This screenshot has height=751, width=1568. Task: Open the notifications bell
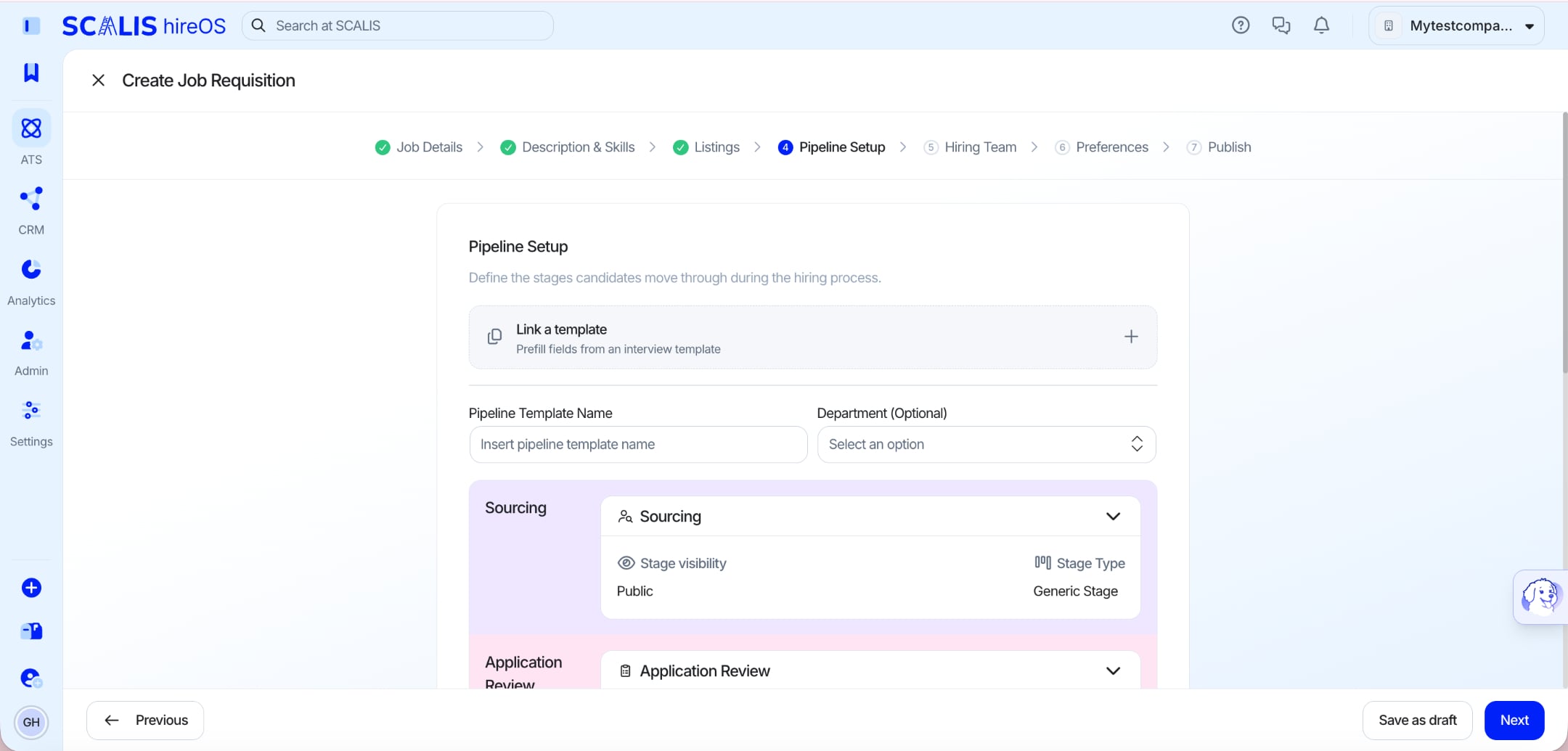point(1322,25)
